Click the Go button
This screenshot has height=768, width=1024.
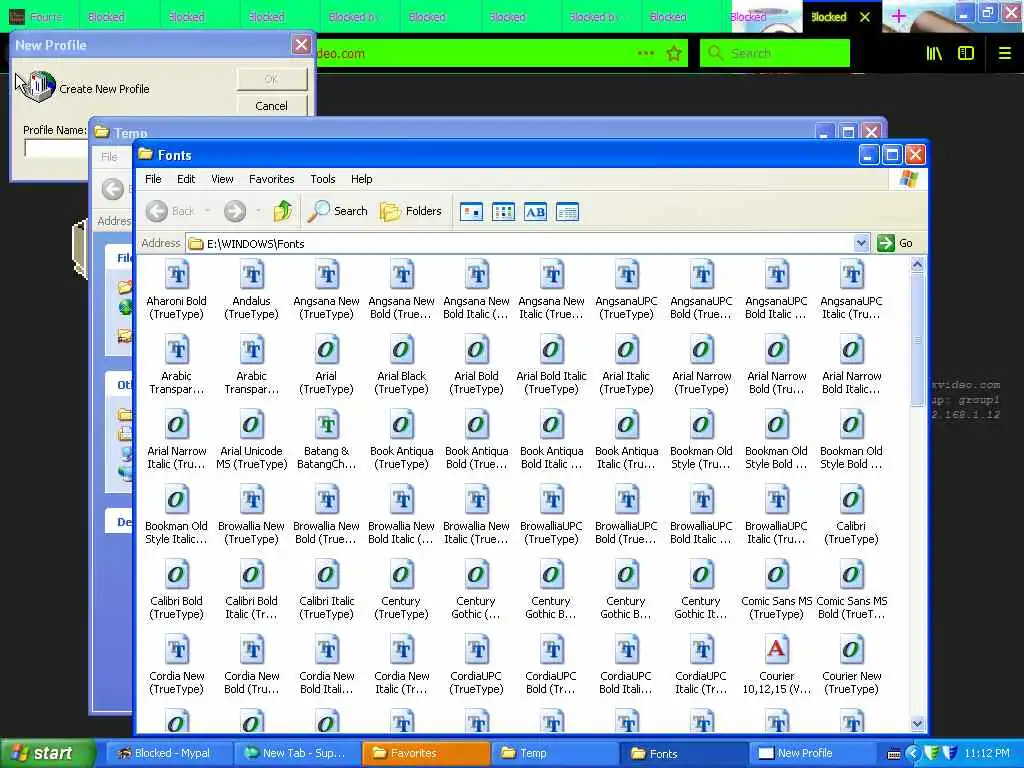[895, 244]
